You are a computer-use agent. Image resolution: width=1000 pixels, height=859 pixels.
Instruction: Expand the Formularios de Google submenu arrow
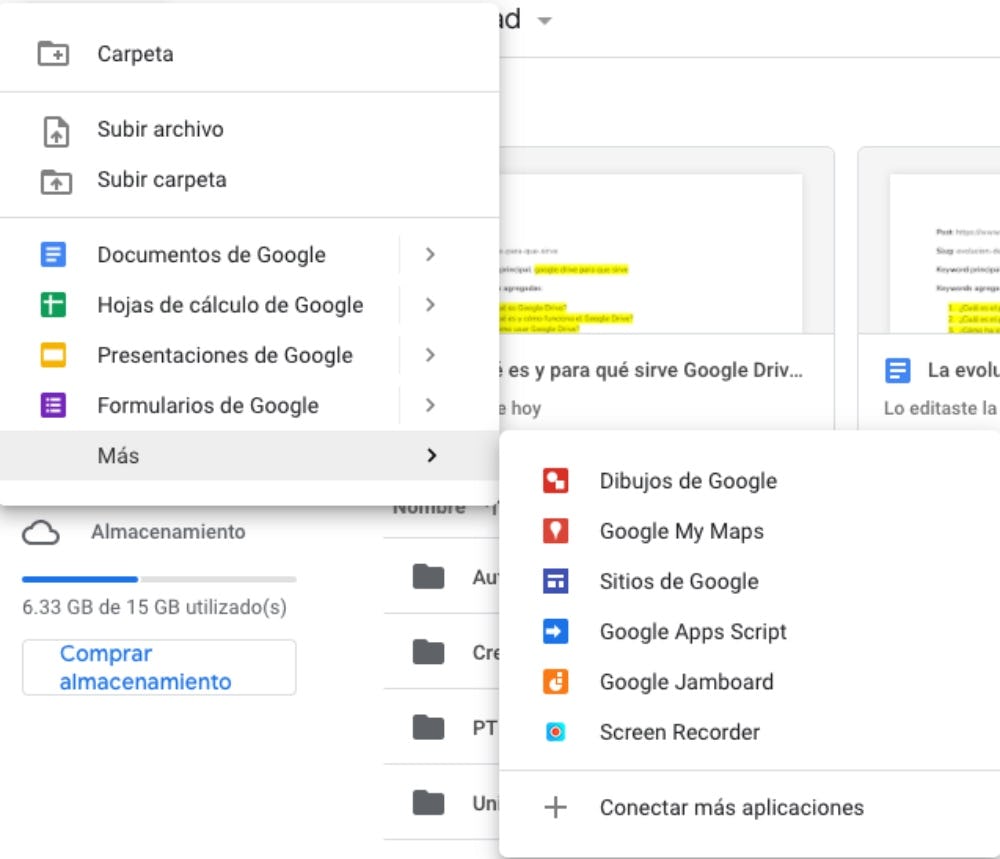430,405
